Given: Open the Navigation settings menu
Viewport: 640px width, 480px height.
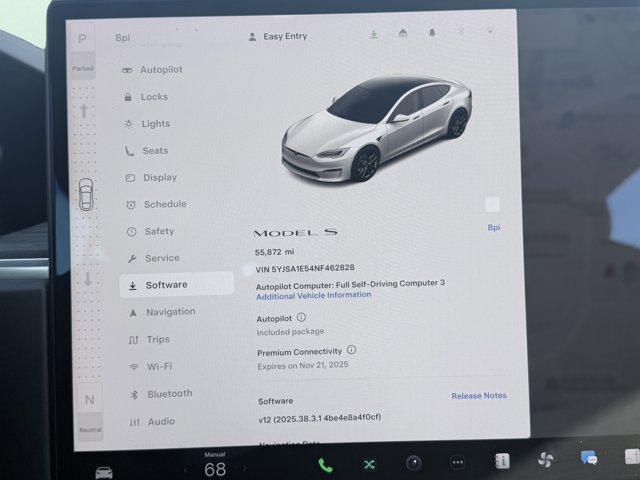Looking at the screenshot, I should tap(170, 312).
